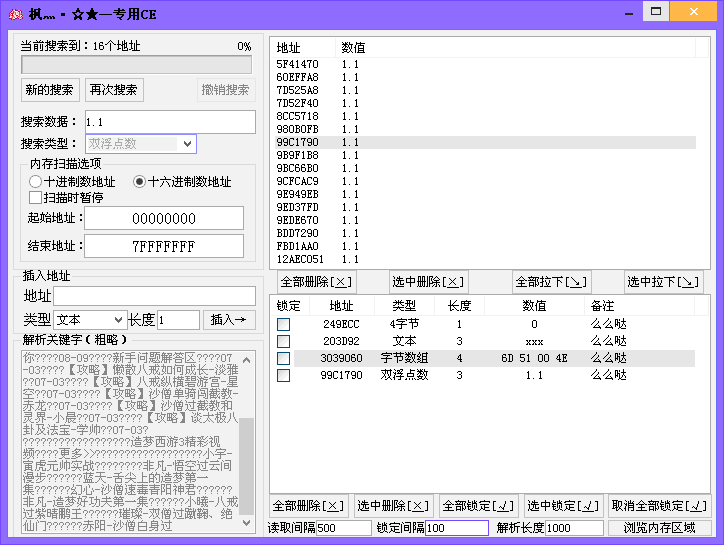
Task: Click scroll down arrow of keyword text box
Action: [x=247, y=523]
